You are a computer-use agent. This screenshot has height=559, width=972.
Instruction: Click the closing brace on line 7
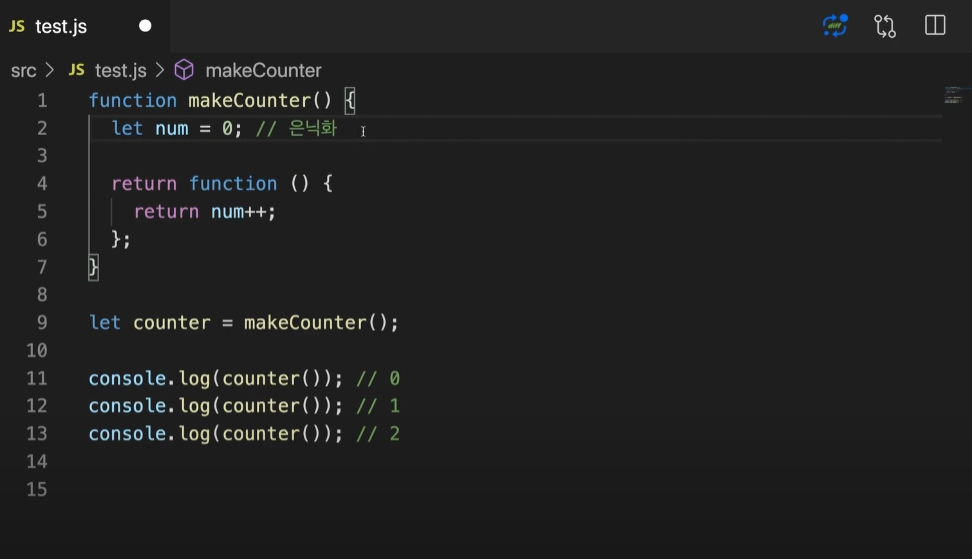click(x=93, y=267)
